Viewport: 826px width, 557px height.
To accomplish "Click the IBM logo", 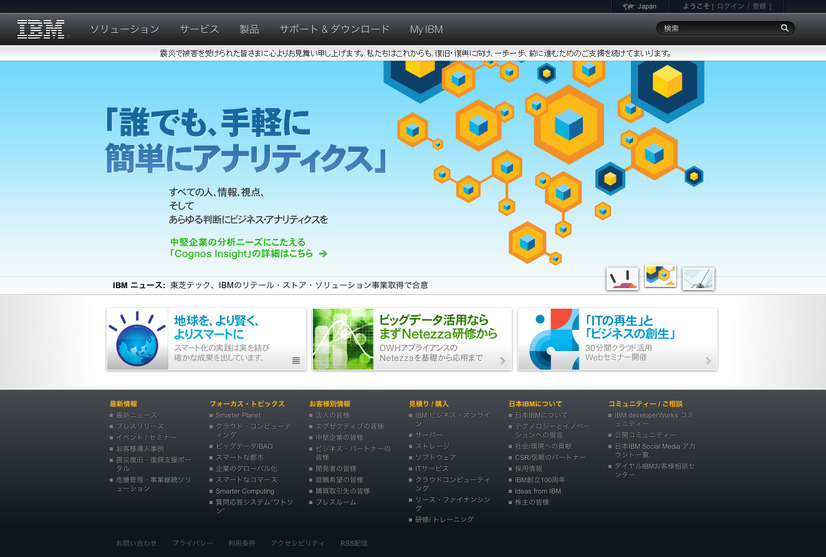I will [42, 29].
